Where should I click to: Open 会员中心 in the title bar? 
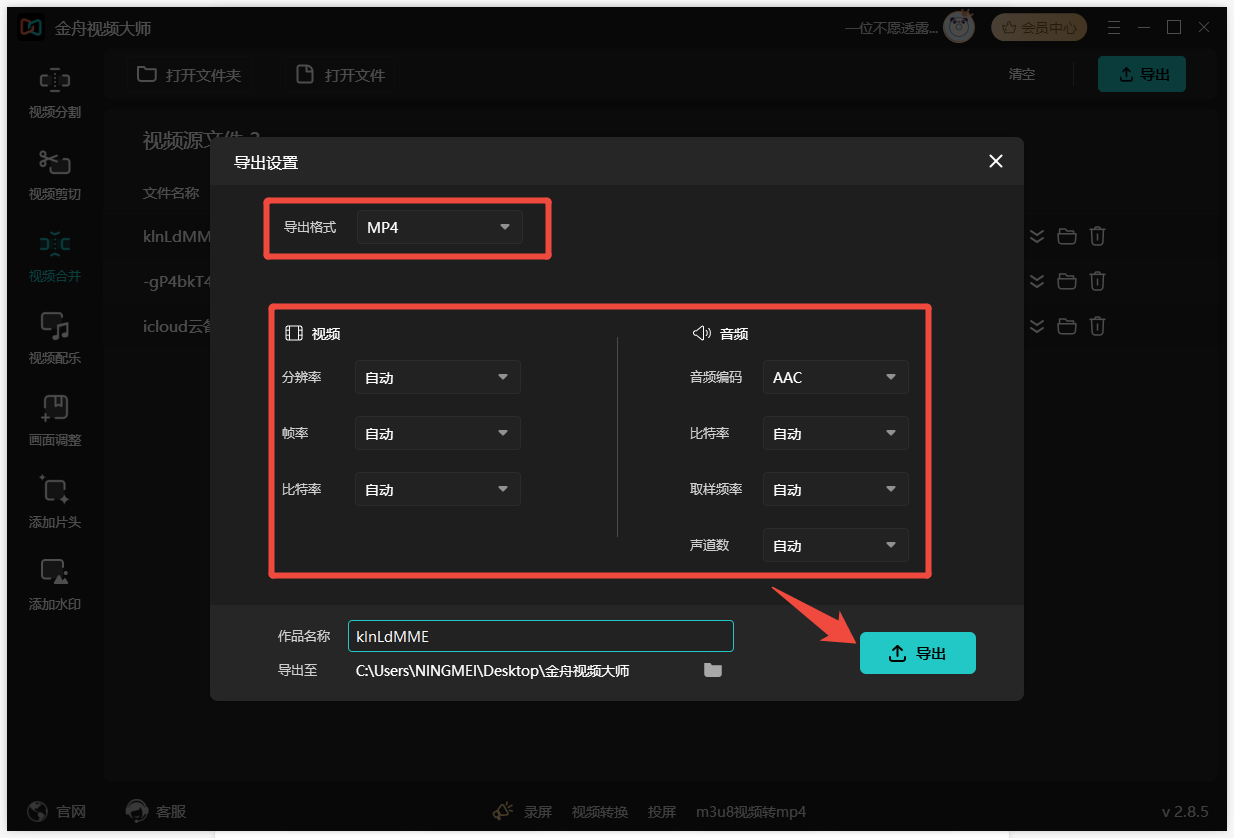click(x=1040, y=28)
